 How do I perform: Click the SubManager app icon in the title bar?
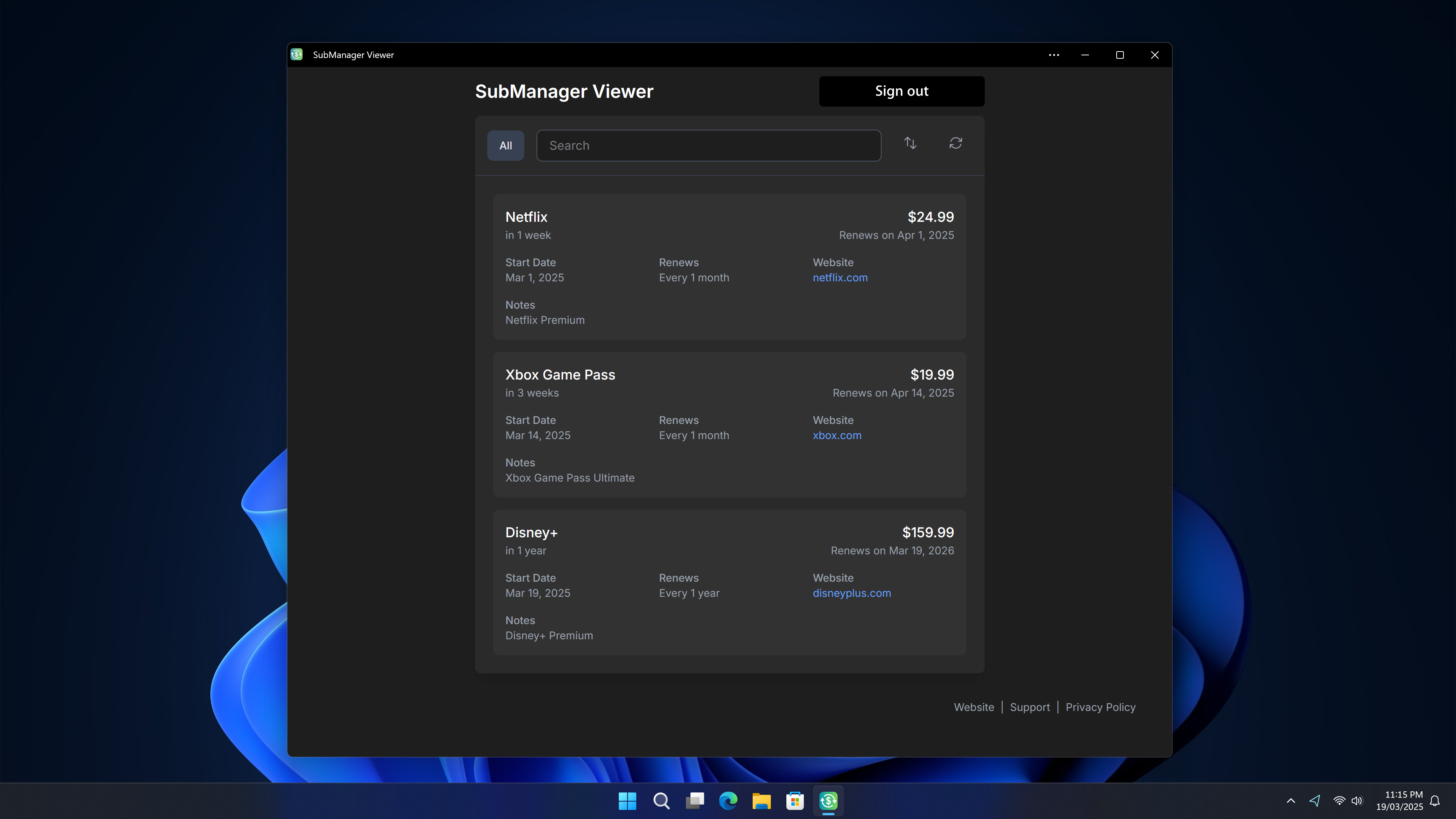tap(297, 55)
